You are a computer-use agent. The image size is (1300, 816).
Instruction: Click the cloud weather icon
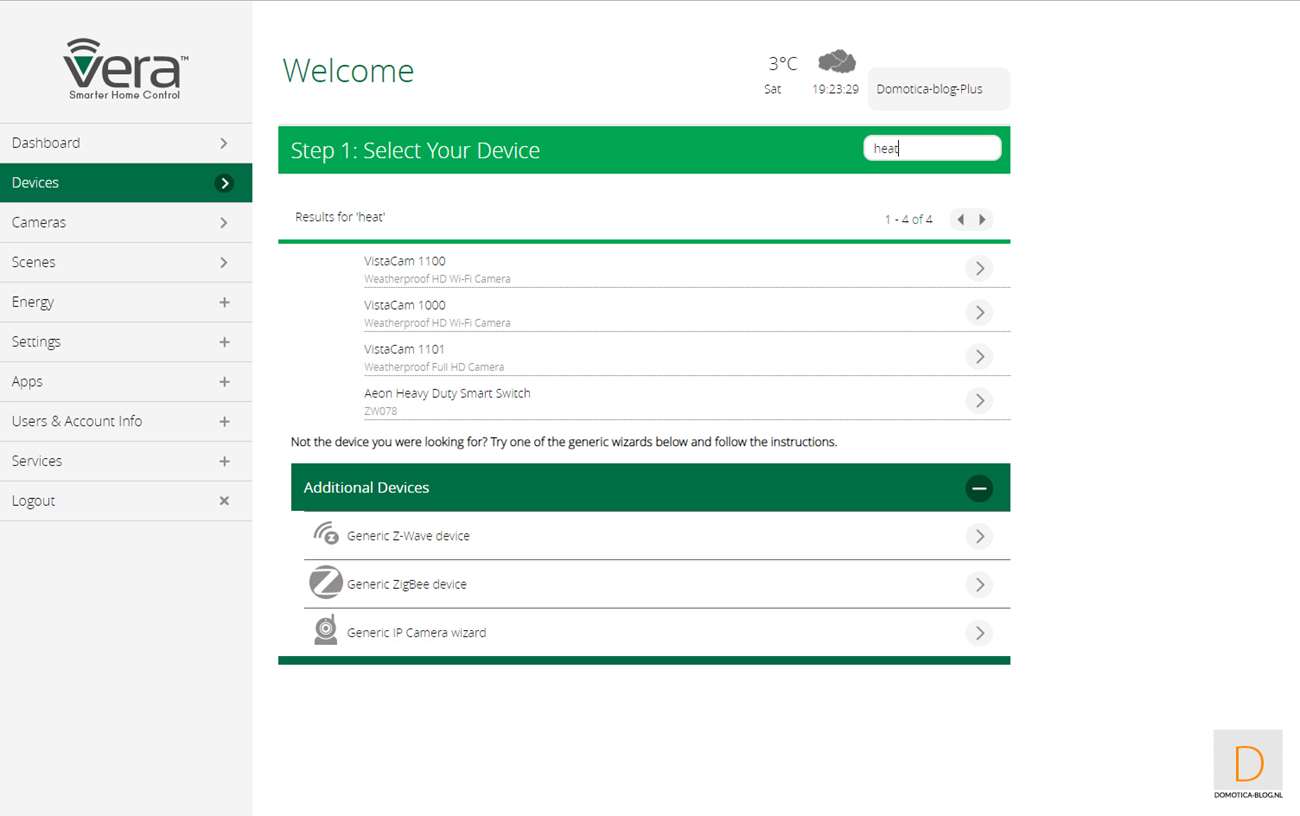pyautogui.click(x=837, y=62)
